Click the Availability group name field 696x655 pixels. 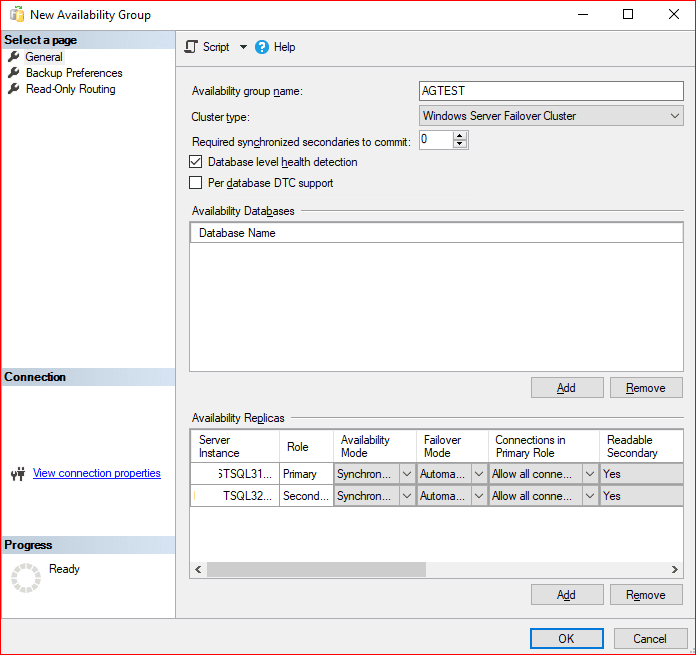click(x=550, y=91)
